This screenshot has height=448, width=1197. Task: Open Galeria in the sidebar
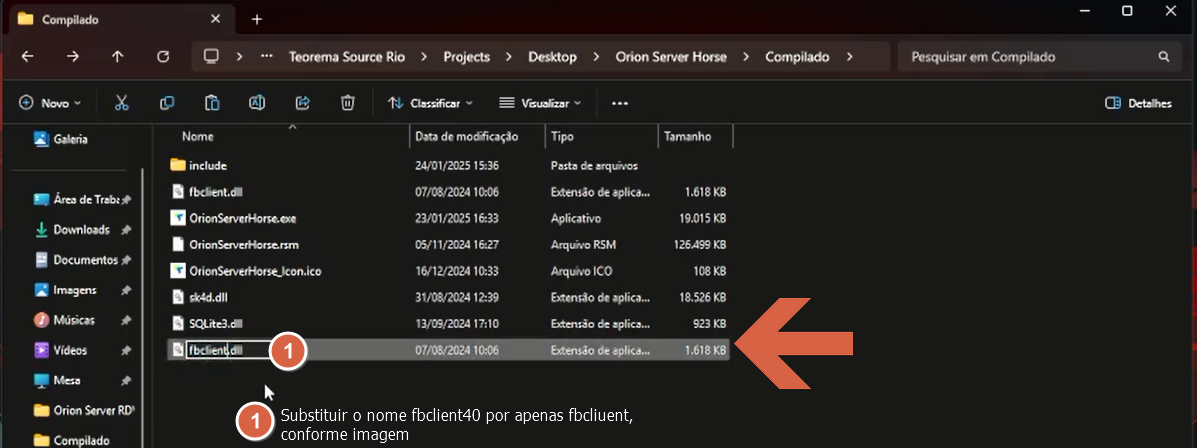pyautogui.click(x=61, y=139)
